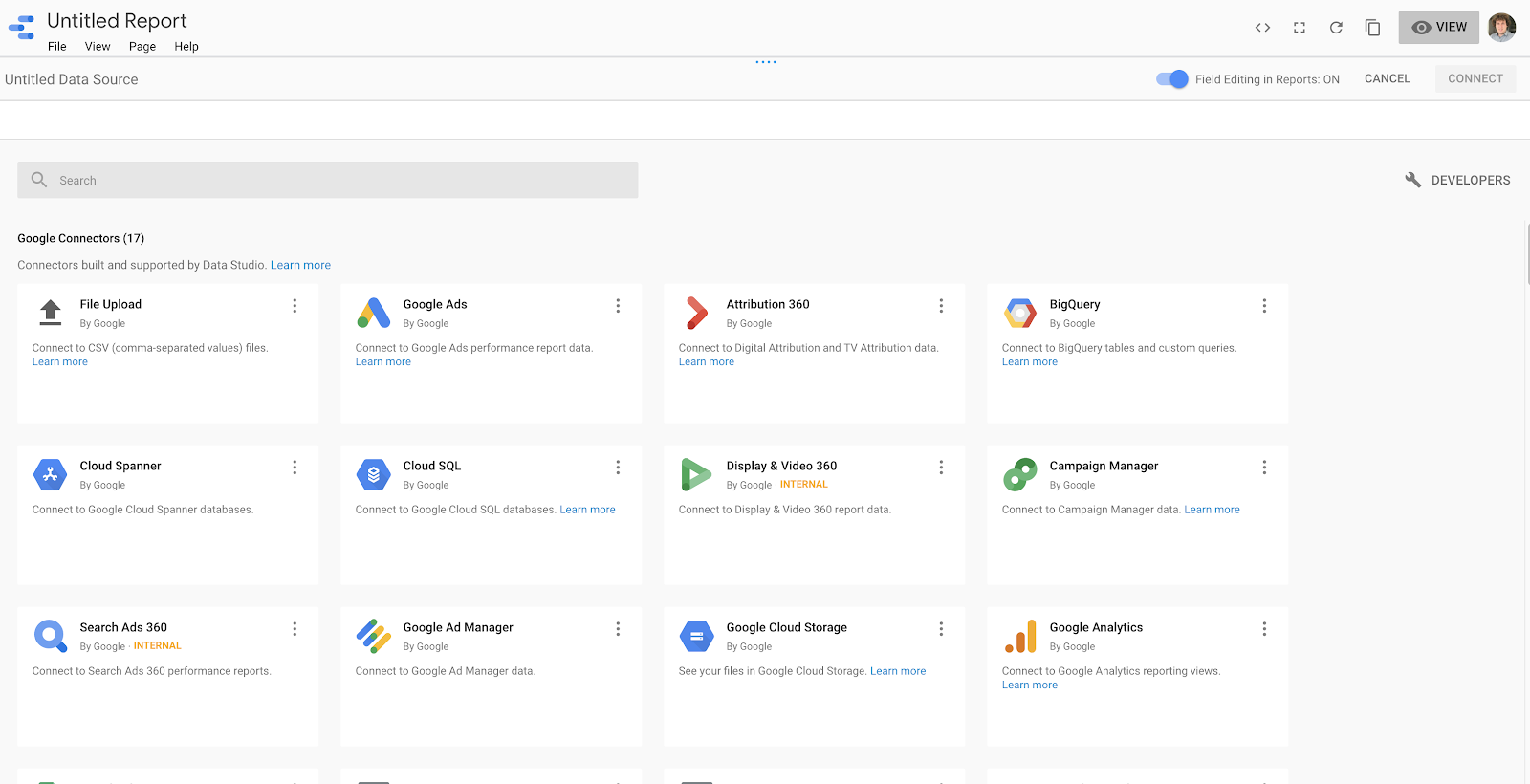The width and height of the screenshot is (1530, 784).
Task: Open Google Ads Learn more link
Action: coord(383,361)
